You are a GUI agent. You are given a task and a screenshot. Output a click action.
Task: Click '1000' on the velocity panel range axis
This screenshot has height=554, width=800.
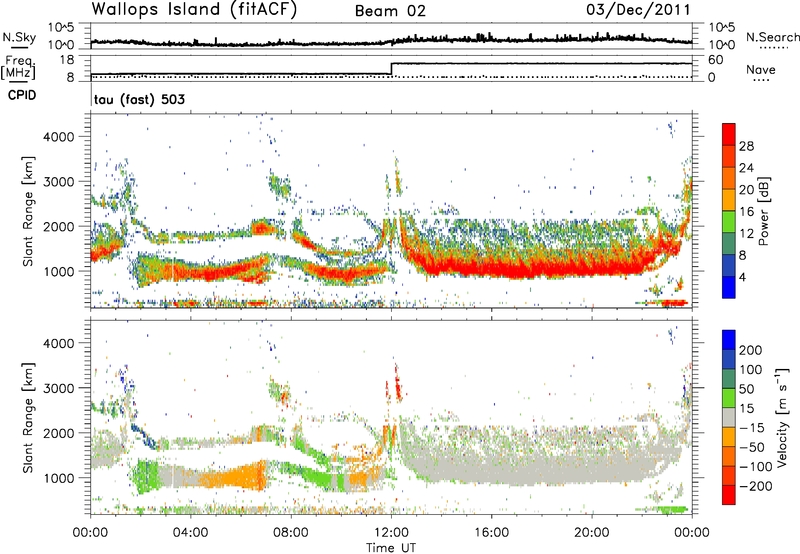[58, 478]
